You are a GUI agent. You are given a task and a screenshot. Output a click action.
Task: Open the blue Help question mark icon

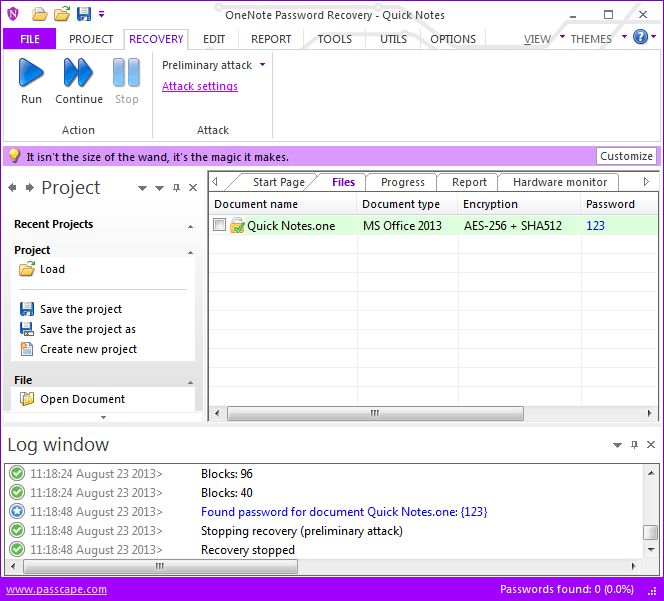640,37
